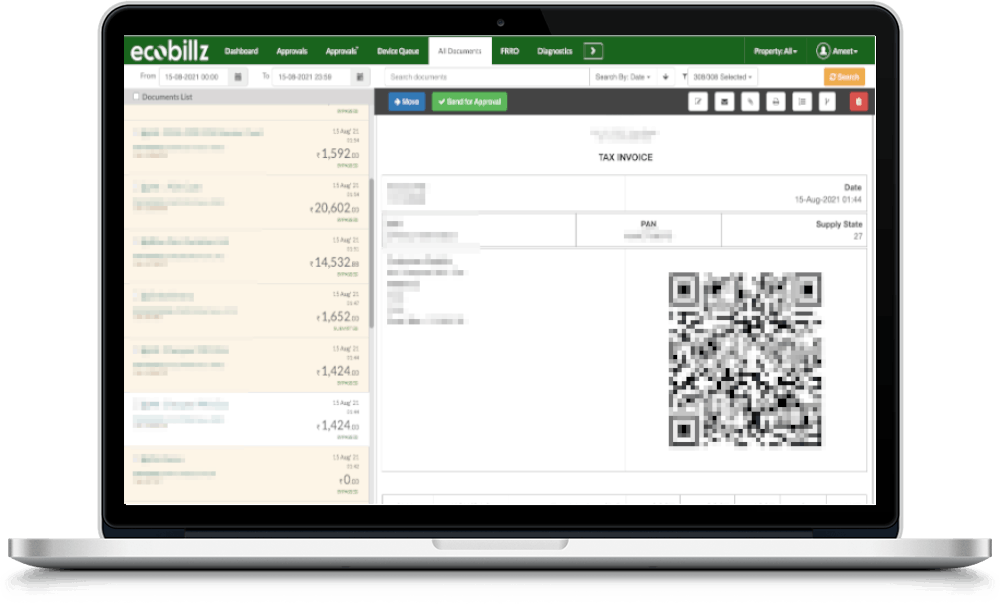
Task: Click the documents list scrollbar
Action: pos(371,252)
